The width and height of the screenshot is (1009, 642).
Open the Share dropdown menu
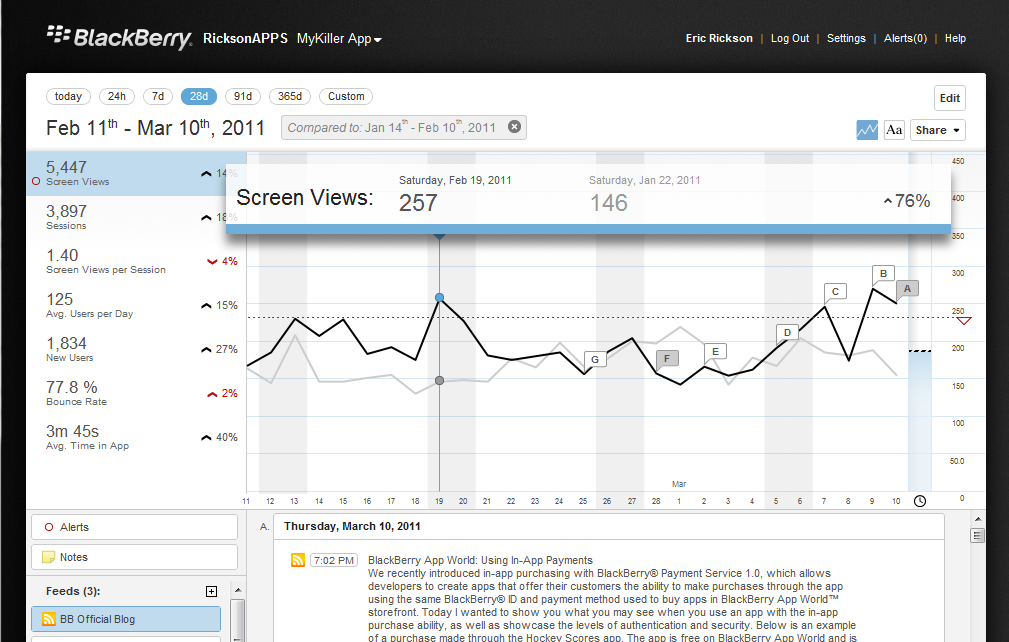[938, 130]
